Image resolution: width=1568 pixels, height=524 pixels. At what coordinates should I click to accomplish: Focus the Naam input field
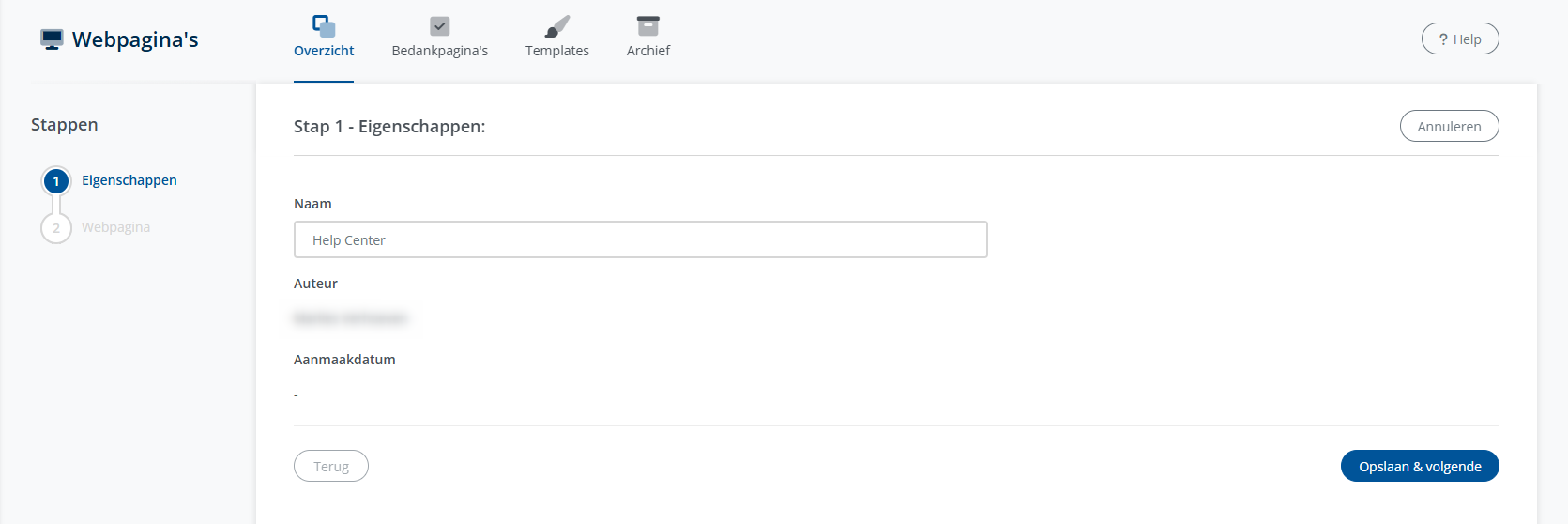pyautogui.click(x=640, y=240)
